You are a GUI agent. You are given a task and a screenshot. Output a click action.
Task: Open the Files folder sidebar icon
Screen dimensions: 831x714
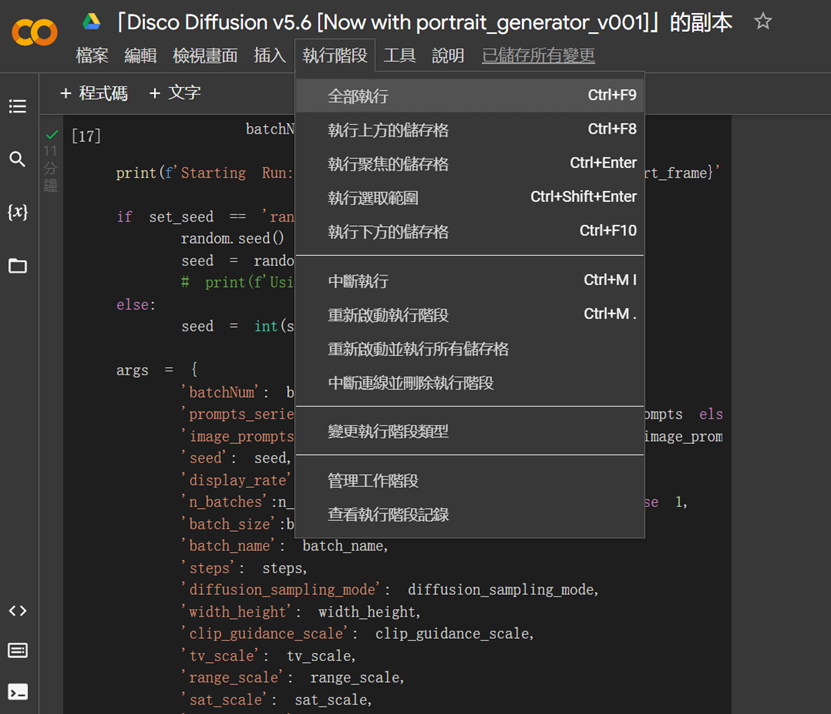pos(17,266)
